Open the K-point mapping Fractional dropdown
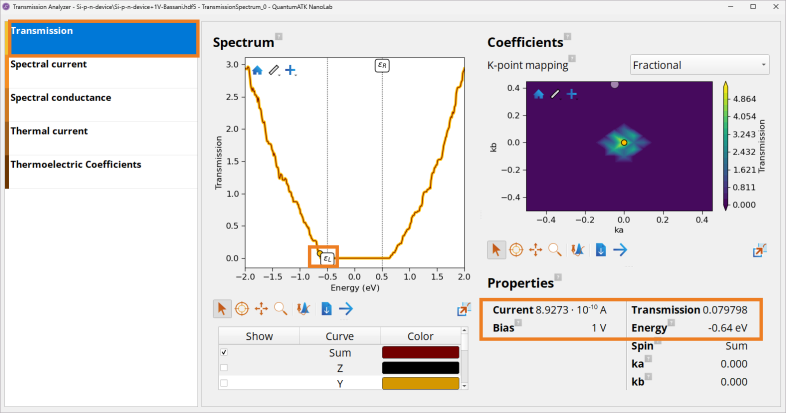This screenshot has width=786, height=413. [x=699, y=65]
